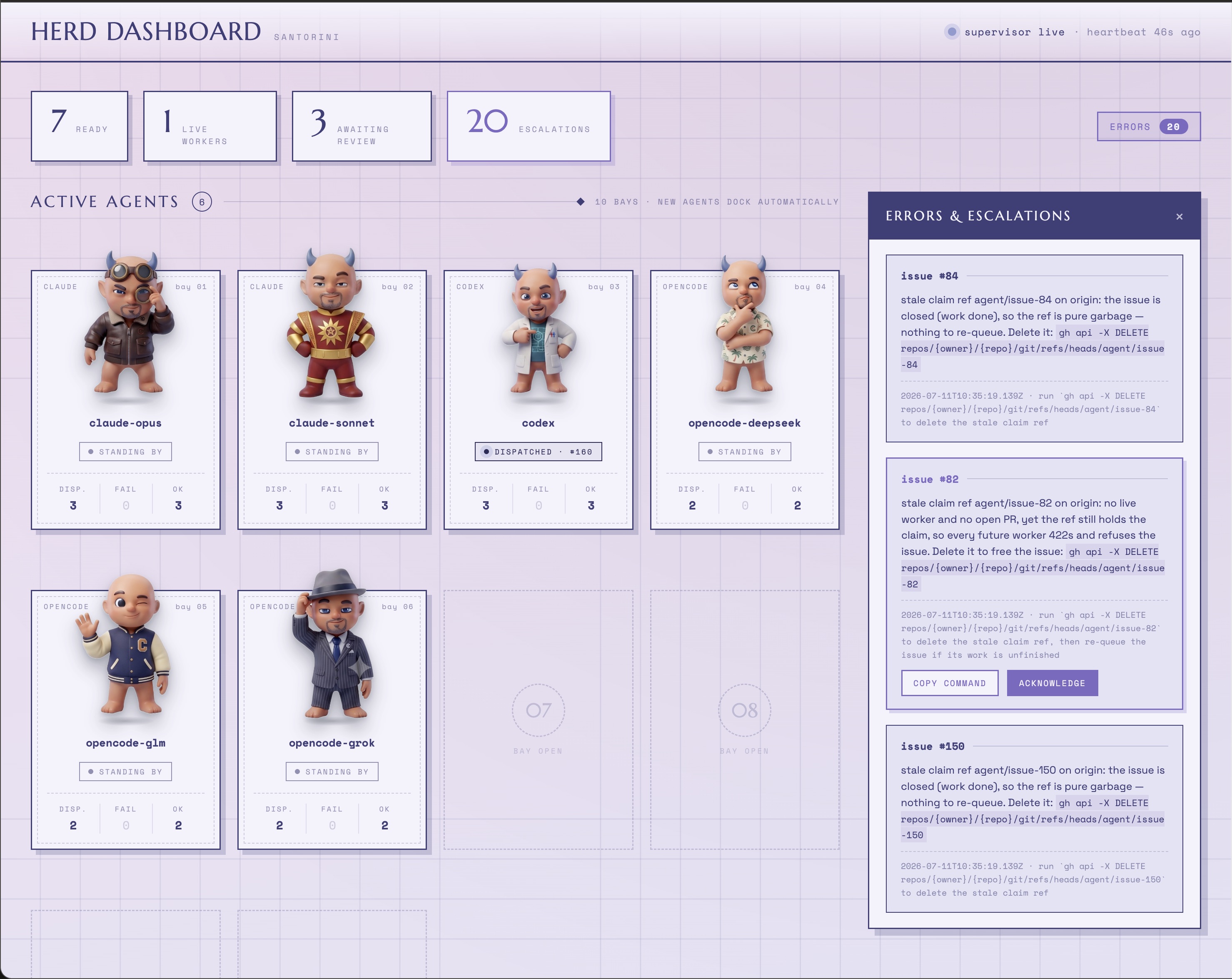Click the OK value 2 on opencode-grok
The image size is (1232, 979).
click(x=384, y=825)
